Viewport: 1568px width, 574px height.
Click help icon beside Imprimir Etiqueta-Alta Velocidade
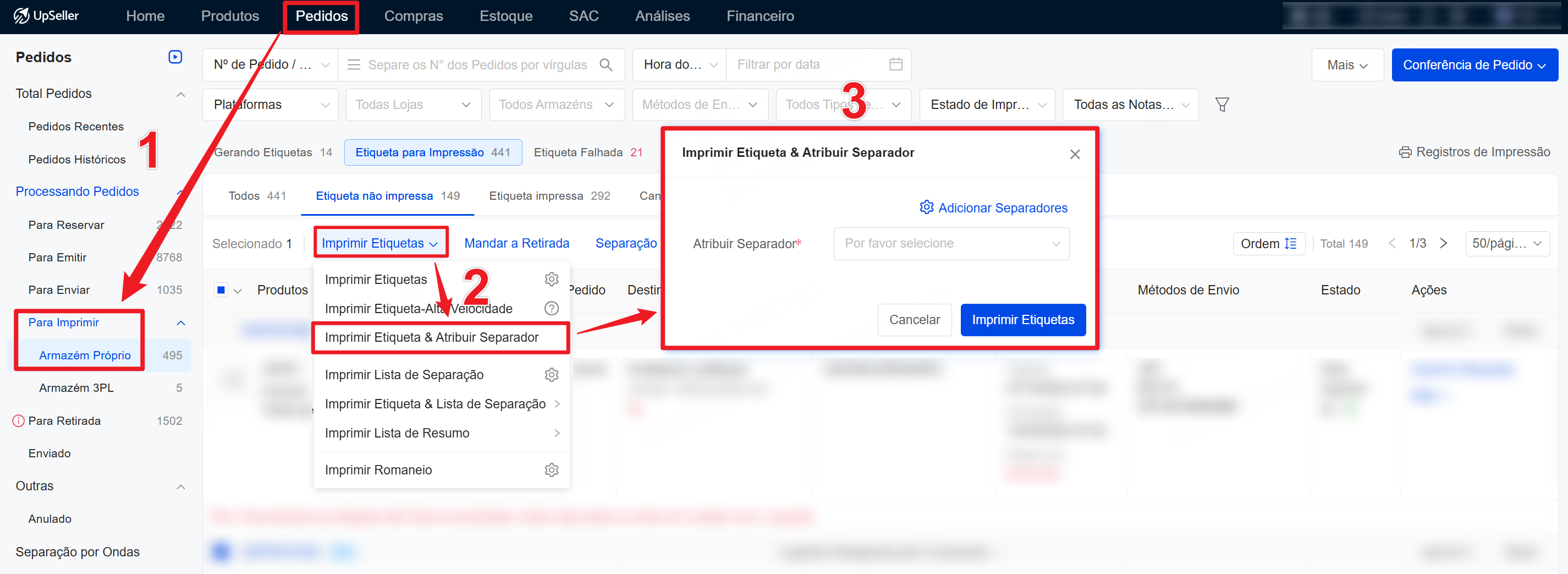[x=551, y=308]
